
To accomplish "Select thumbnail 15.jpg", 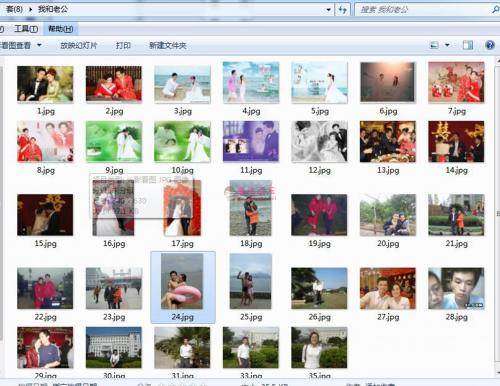I will pos(45,215).
